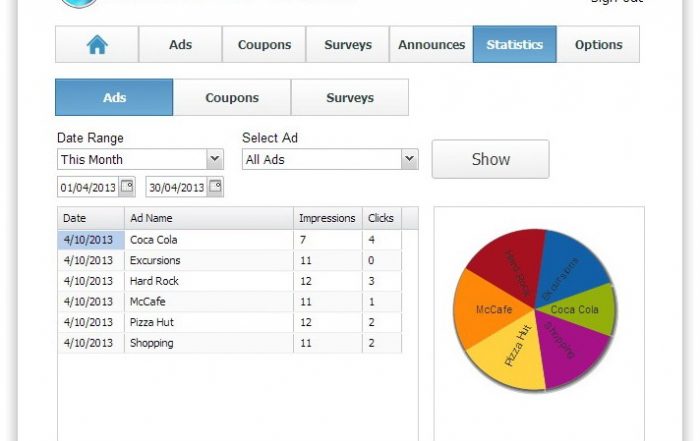700x441 pixels.
Task: Click the clicks value 3 for Hard Rock
Action: 382,281
